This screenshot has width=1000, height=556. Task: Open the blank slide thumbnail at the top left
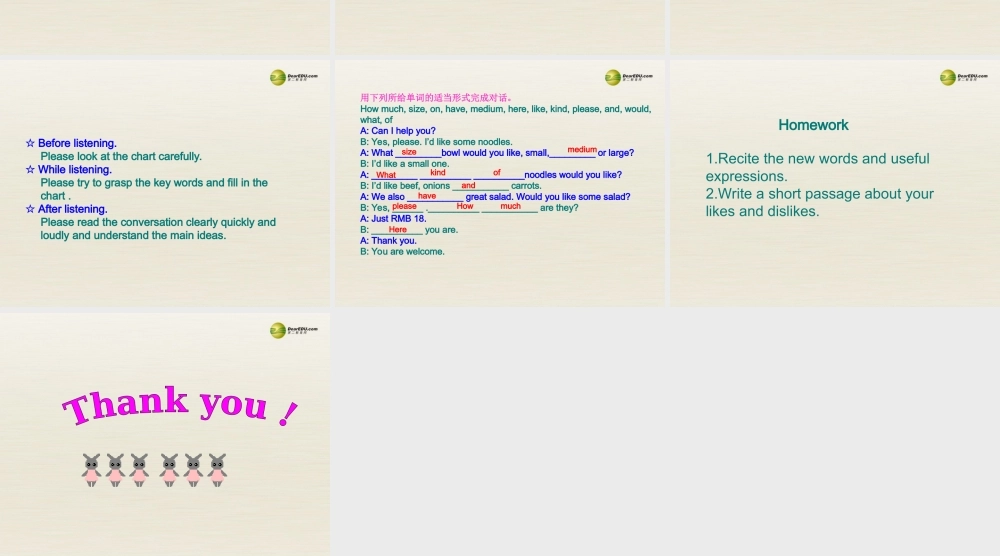click(165, 26)
